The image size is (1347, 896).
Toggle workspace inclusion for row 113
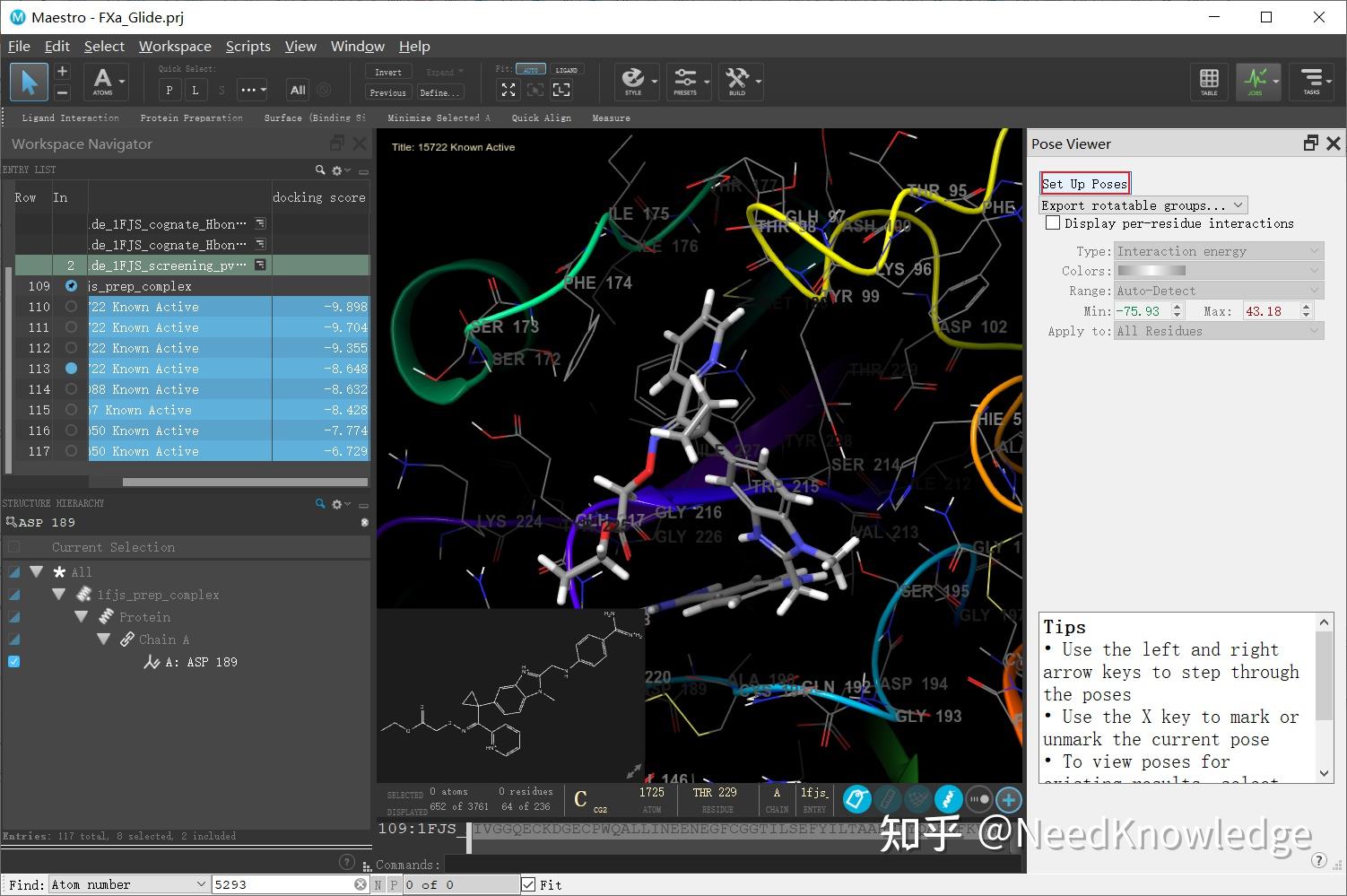tap(71, 368)
